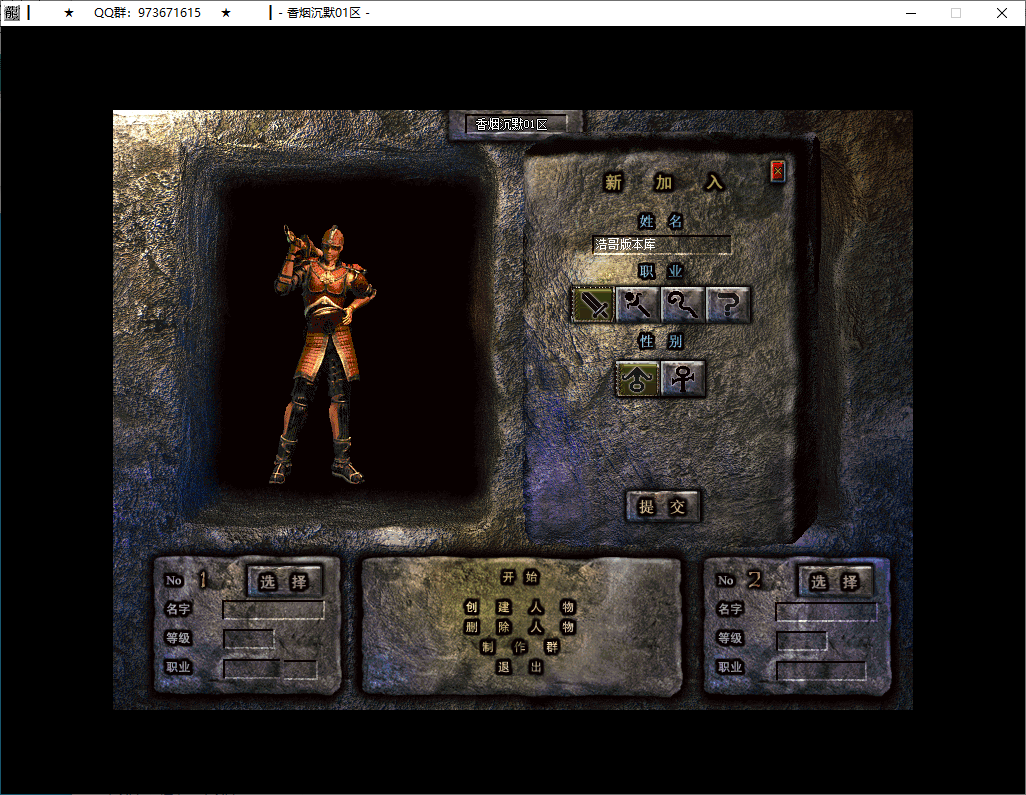Click the 姓名 input field
The image size is (1026, 795).
tap(661, 245)
